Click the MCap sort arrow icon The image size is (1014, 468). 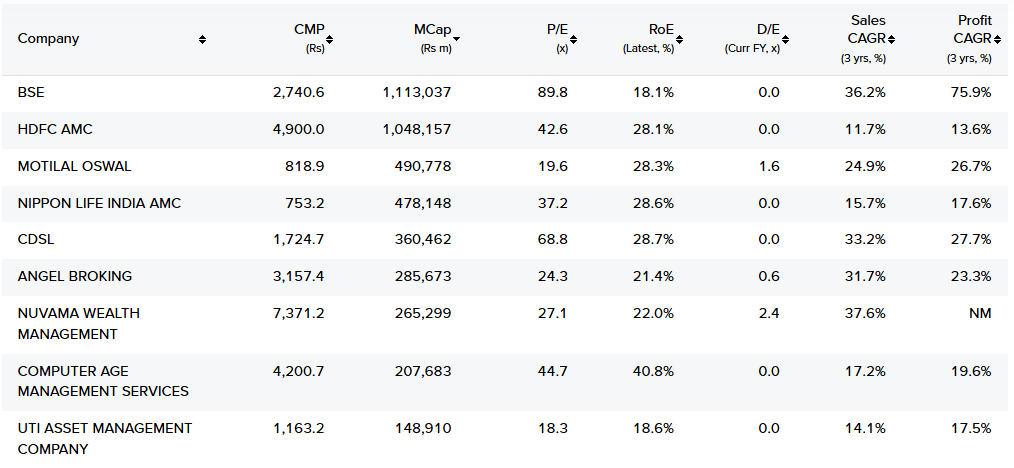click(x=457, y=39)
